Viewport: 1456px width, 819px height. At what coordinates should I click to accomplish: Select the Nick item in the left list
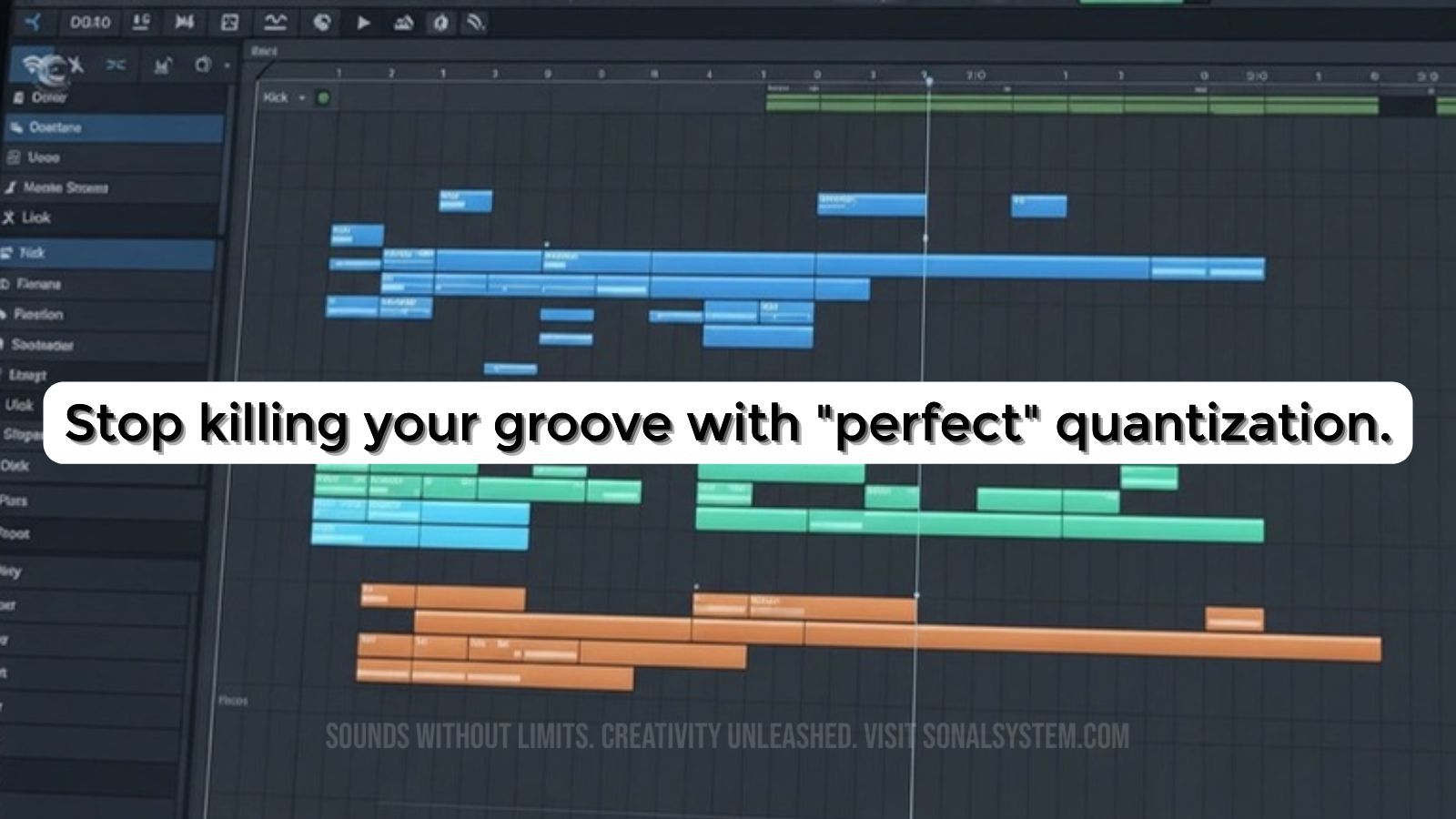32,253
